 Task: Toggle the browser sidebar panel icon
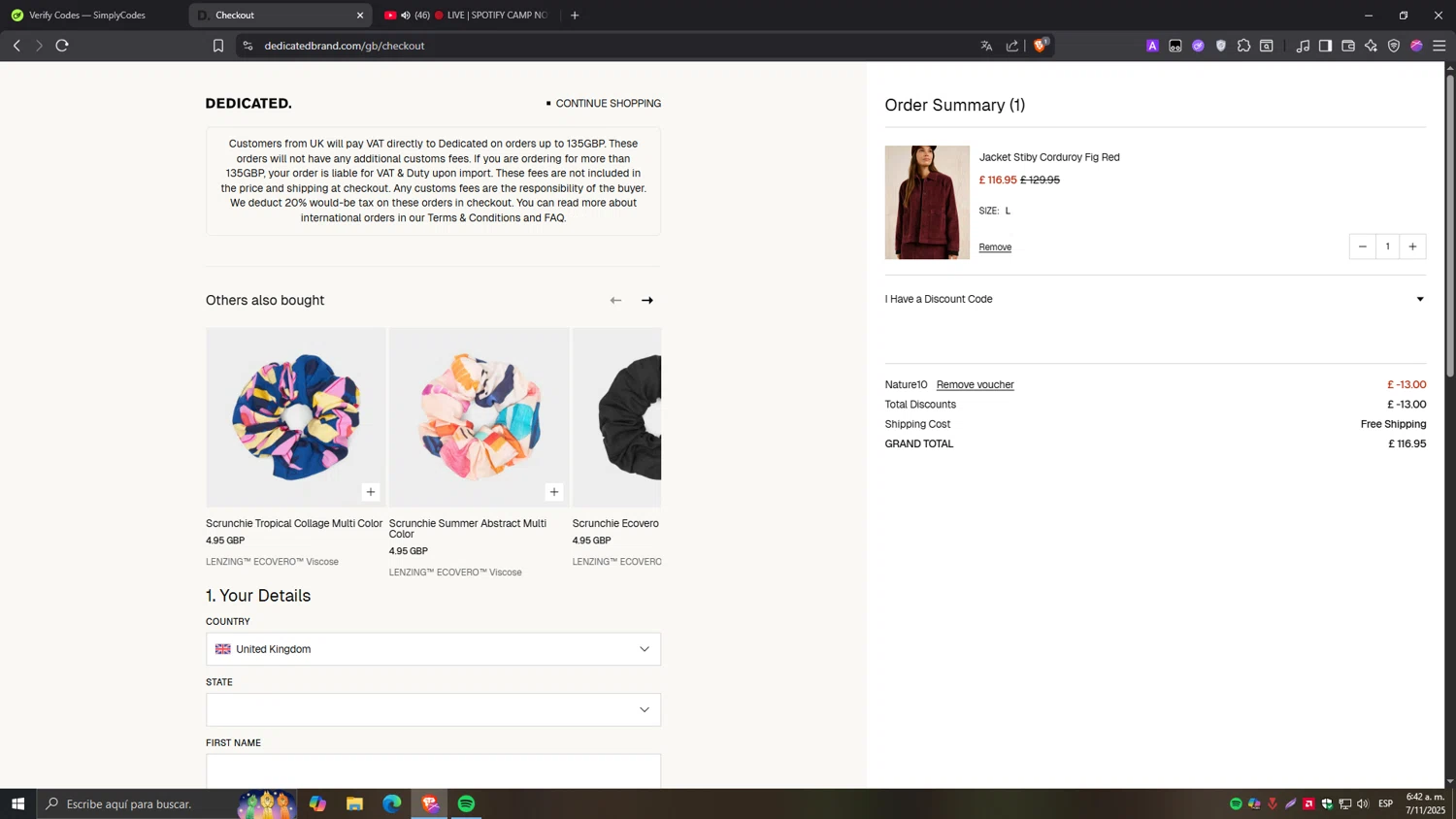[x=1325, y=46]
